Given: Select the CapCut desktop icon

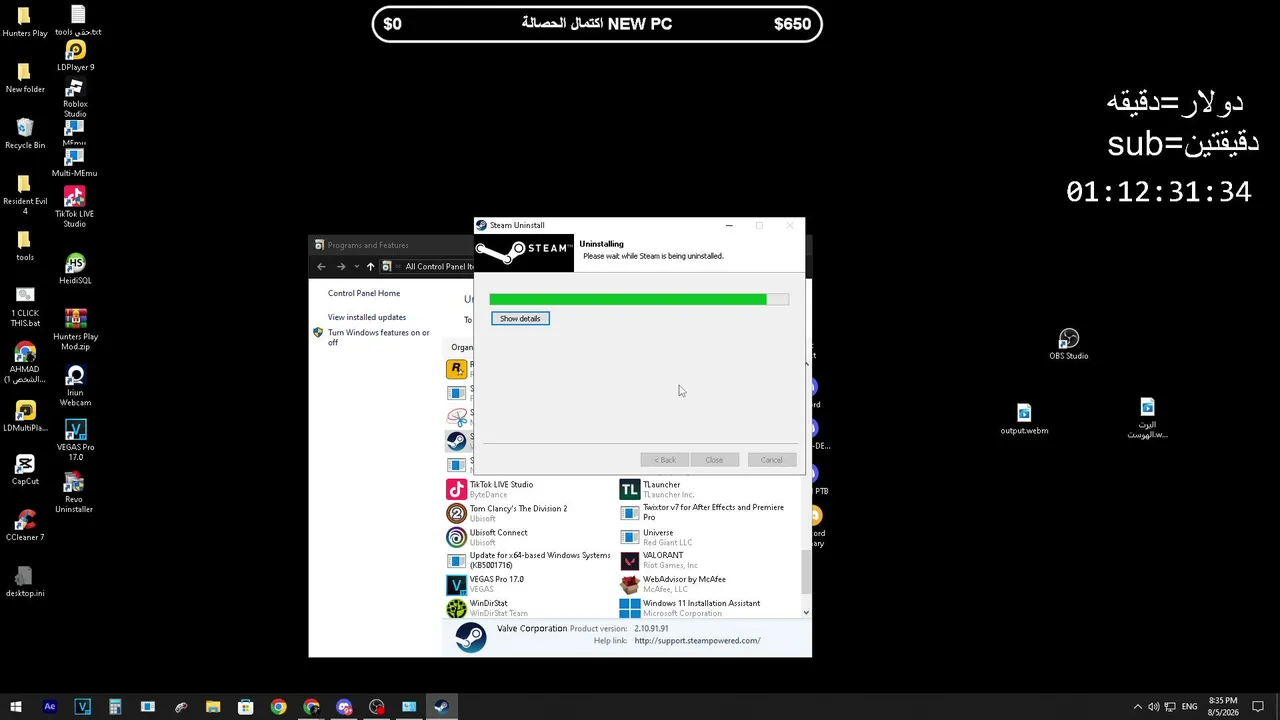Looking at the screenshot, I should point(25,470).
